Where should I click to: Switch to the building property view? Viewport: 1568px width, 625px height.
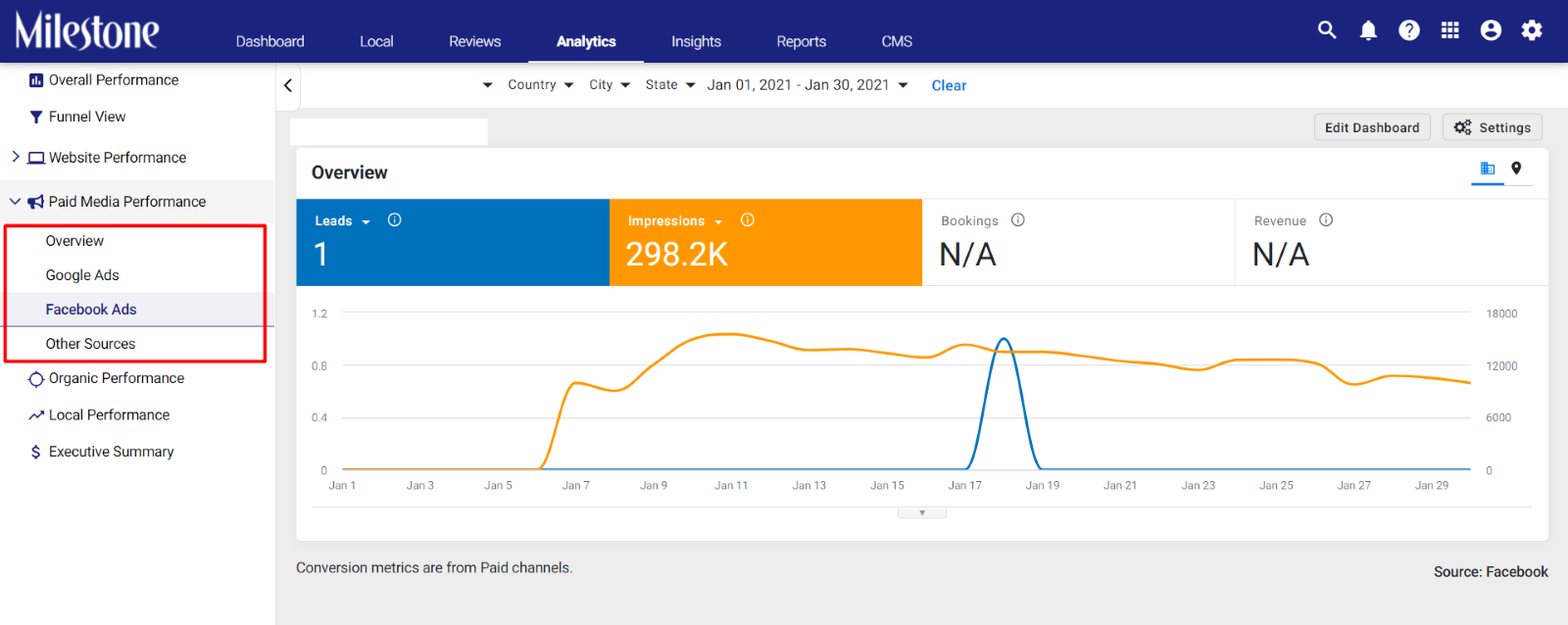coord(1488,168)
